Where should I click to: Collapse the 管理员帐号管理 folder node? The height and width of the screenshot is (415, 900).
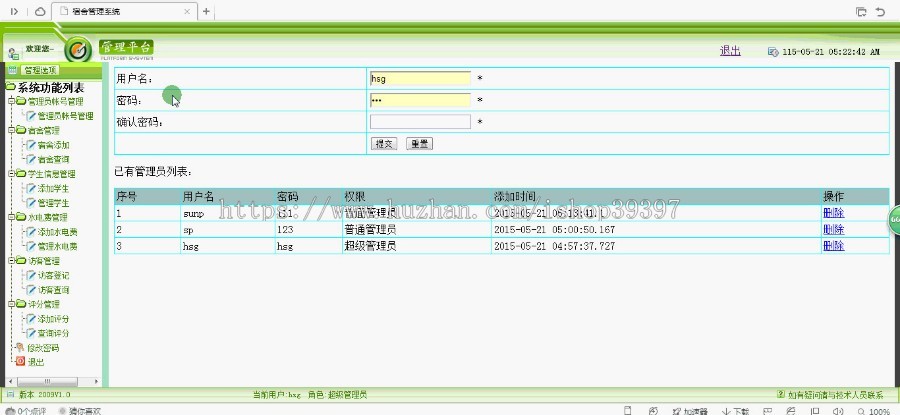pyautogui.click(x=11, y=102)
